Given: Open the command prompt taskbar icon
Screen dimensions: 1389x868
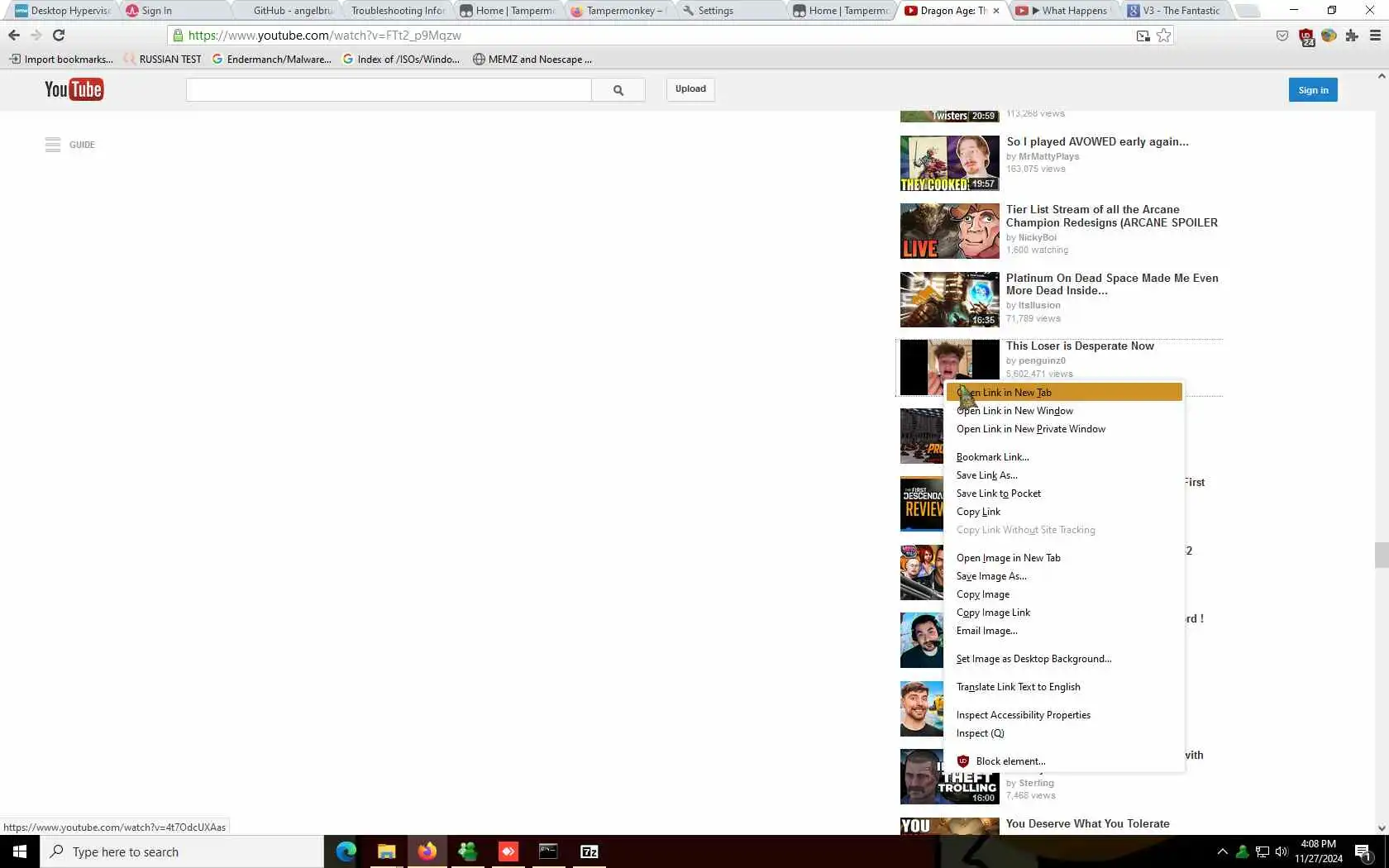Looking at the screenshot, I should [549, 851].
